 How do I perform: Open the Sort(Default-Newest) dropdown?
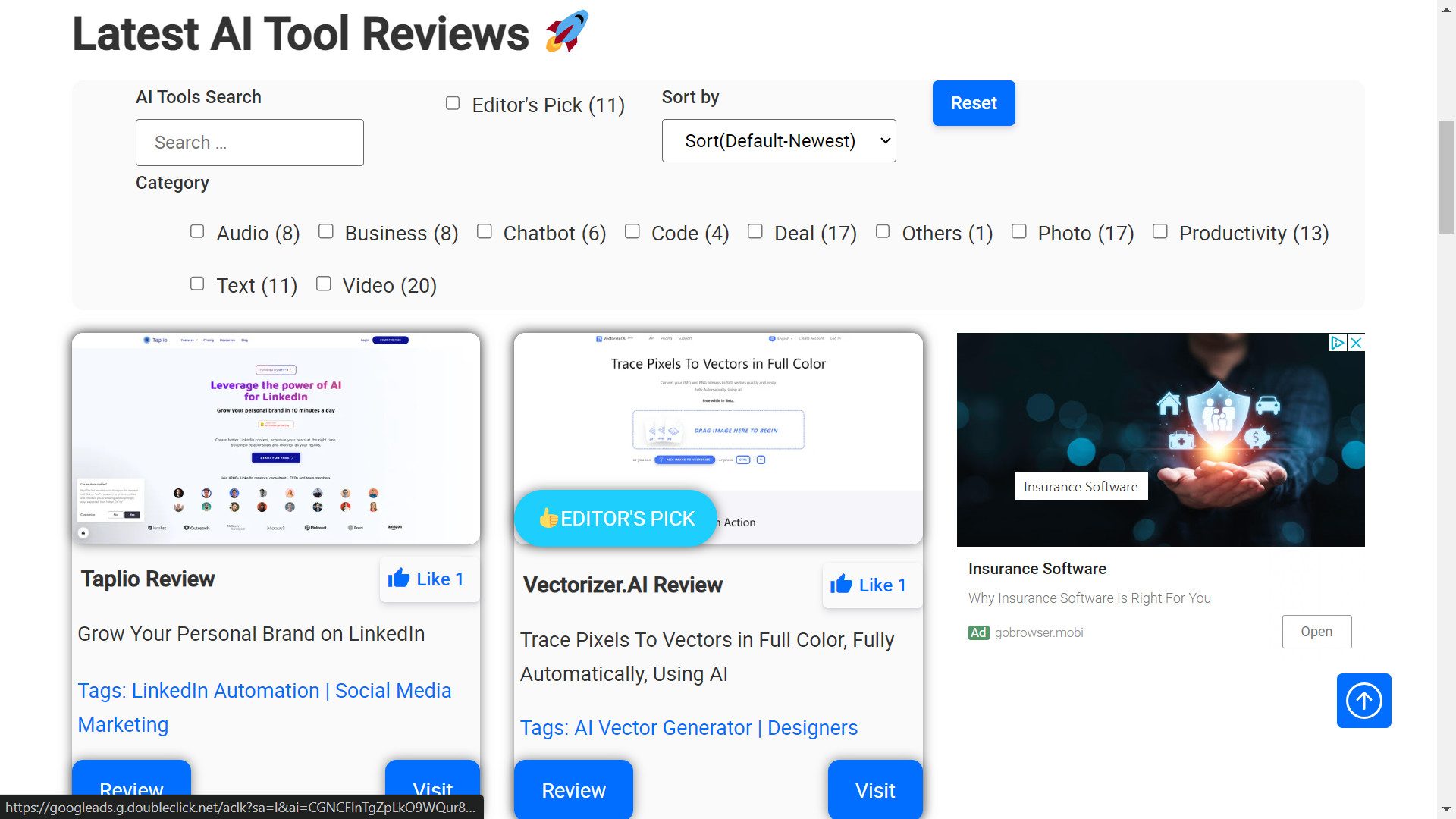tap(779, 140)
